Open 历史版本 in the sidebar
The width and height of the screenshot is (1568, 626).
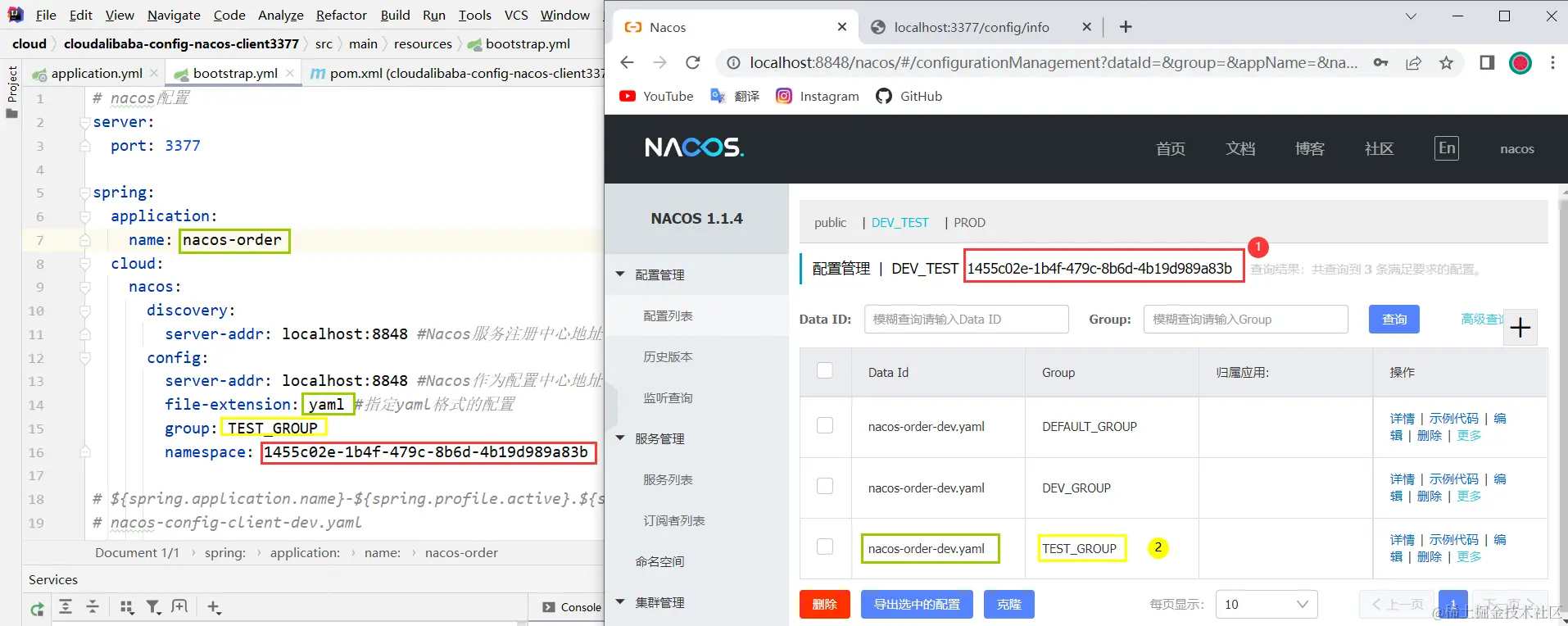pyautogui.click(x=668, y=356)
